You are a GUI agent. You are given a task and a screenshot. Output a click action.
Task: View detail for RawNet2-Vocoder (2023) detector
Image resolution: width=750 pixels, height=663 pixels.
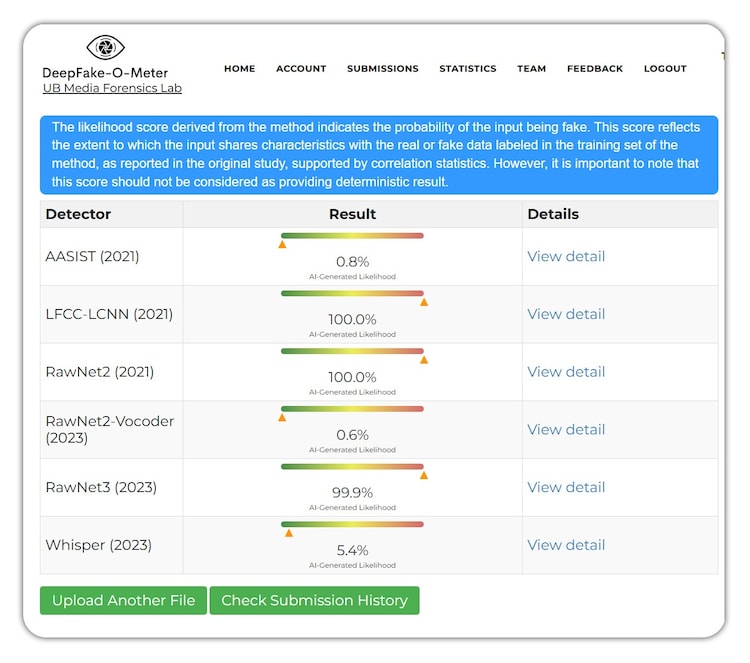point(566,430)
